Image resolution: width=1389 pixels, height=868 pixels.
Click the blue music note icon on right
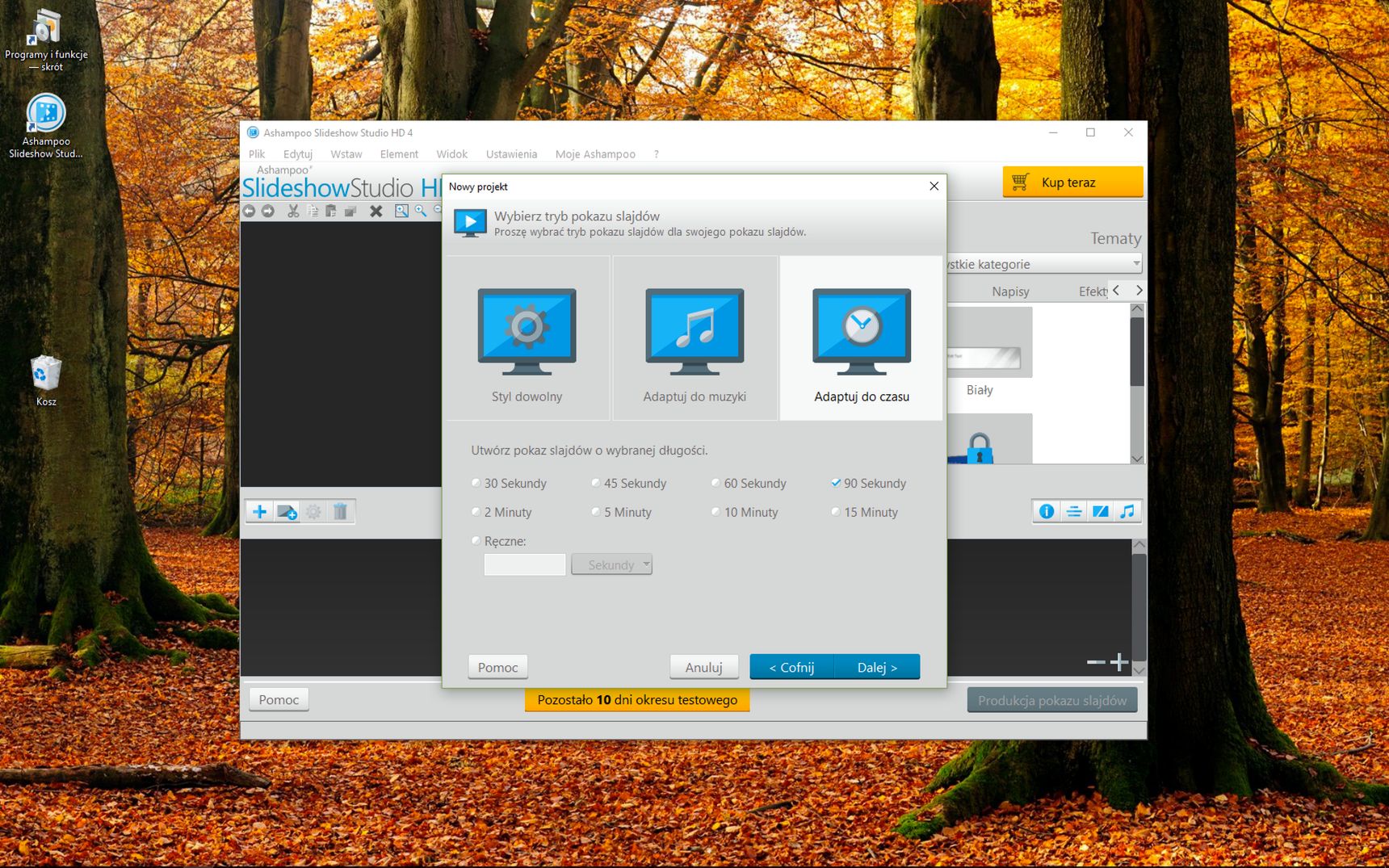1127,511
